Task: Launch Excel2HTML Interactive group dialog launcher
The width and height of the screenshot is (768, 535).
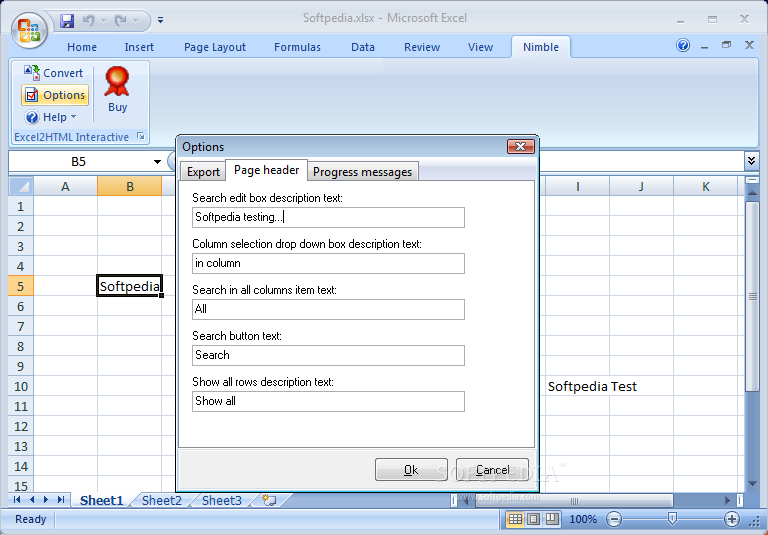Action: 141,136
